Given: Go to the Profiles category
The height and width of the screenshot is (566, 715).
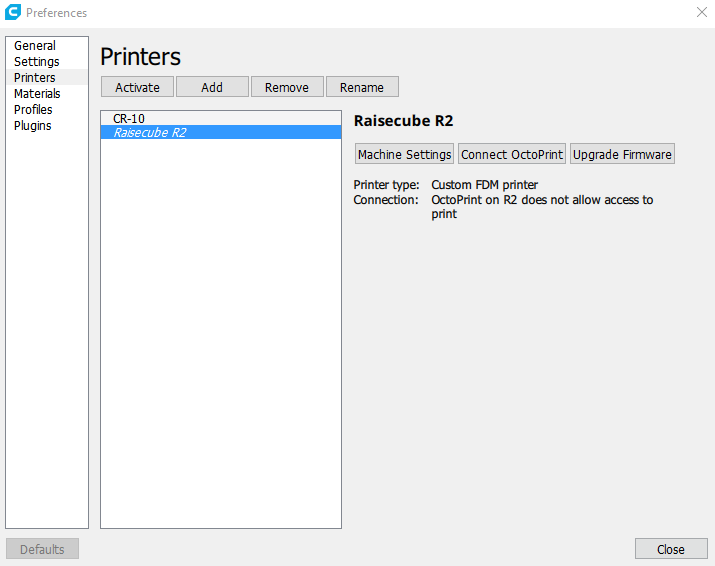Looking at the screenshot, I should (47, 109).
